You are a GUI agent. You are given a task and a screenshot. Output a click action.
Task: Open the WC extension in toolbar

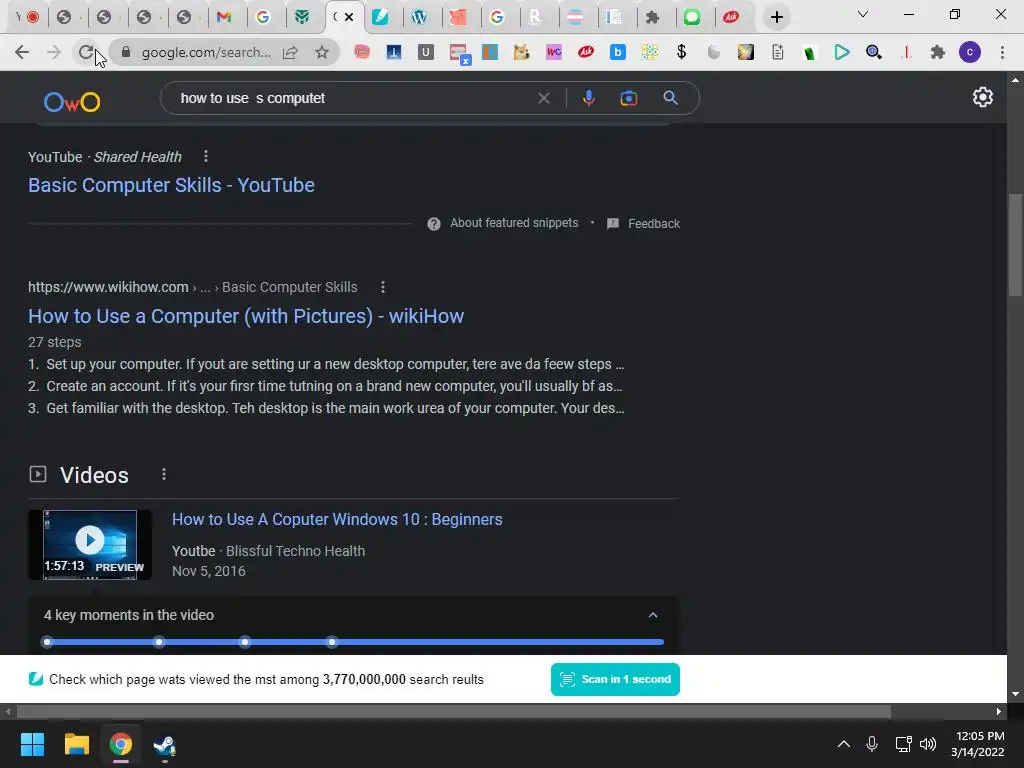(x=554, y=52)
